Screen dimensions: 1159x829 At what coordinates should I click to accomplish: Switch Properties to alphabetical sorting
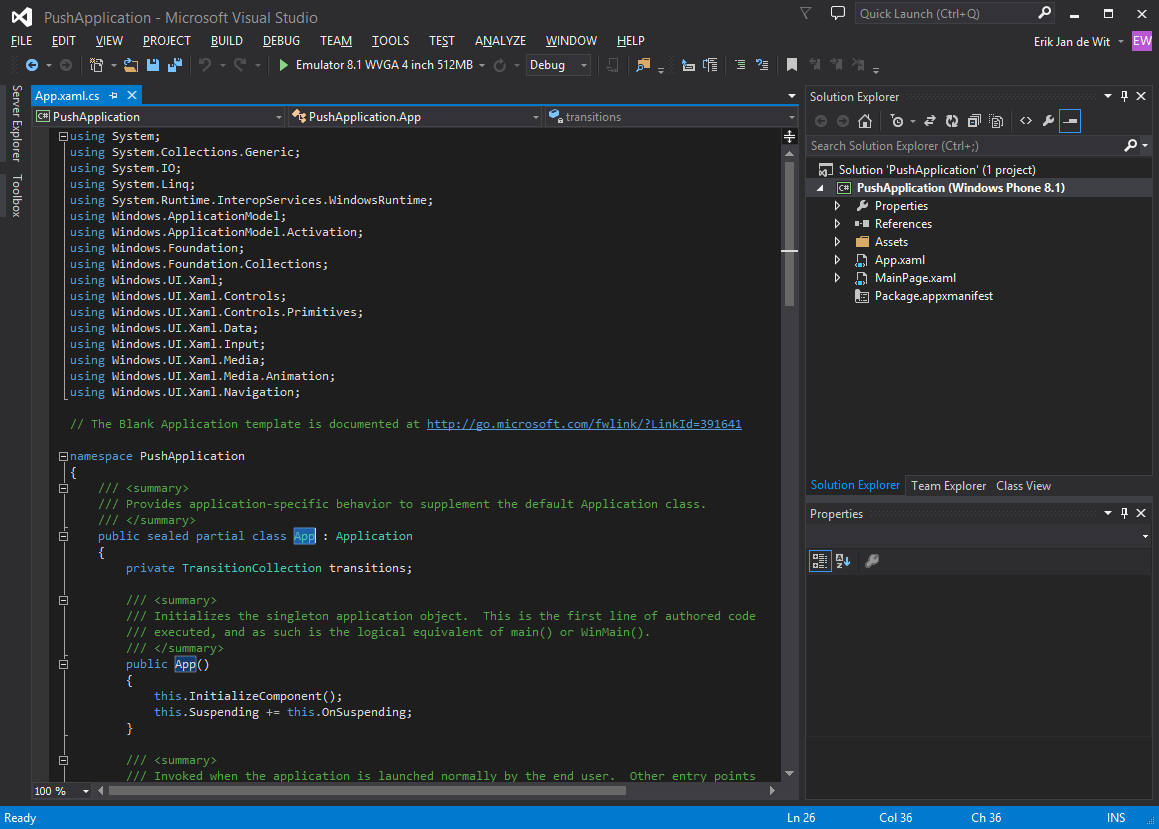(x=842, y=561)
